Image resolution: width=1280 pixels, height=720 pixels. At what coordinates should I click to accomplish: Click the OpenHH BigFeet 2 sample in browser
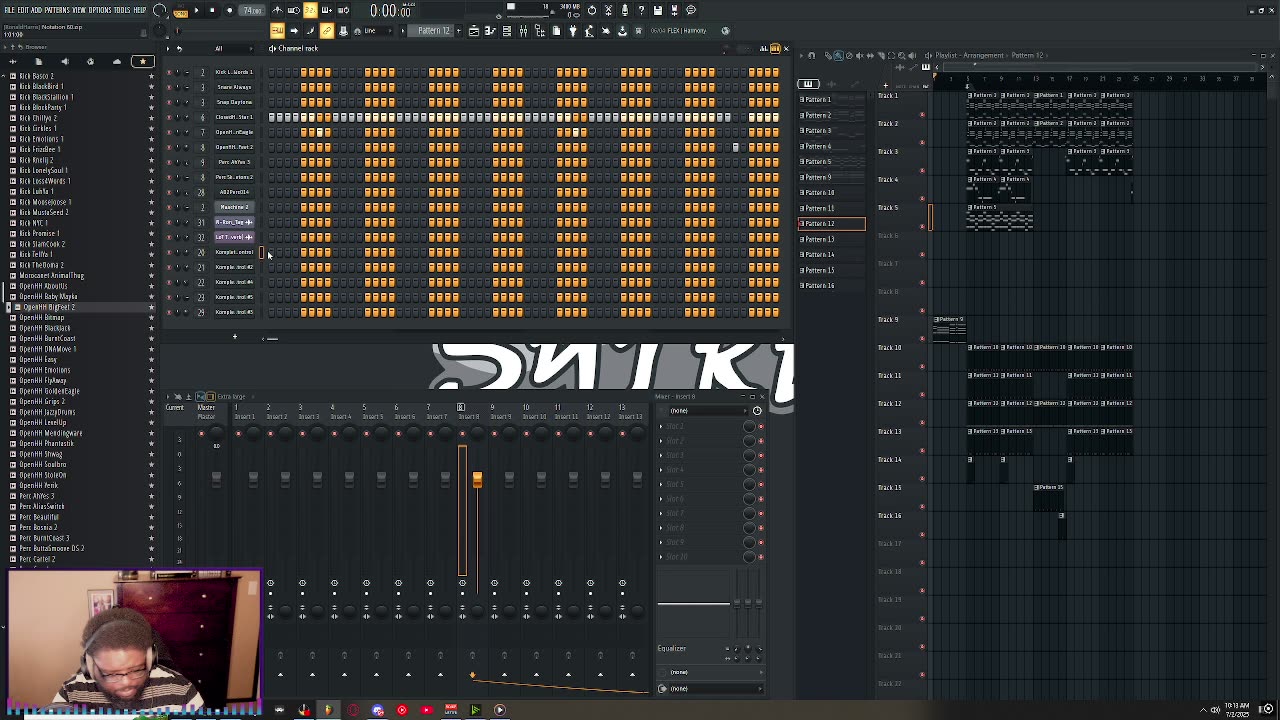click(48, 307)
